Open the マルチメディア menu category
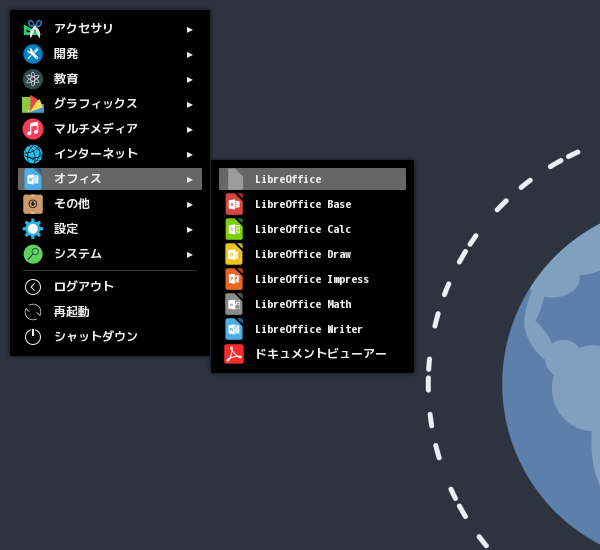The image size is (600, 550). [x=110, y=129]
